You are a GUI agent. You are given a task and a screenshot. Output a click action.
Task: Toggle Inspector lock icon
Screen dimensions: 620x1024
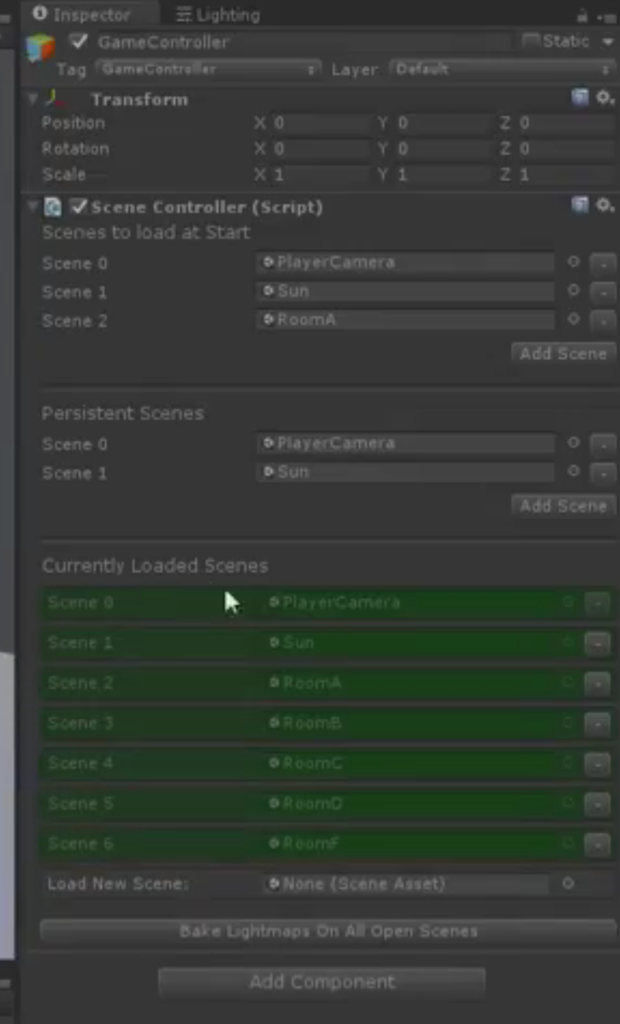pyautogui.click(x=581, y=15)
